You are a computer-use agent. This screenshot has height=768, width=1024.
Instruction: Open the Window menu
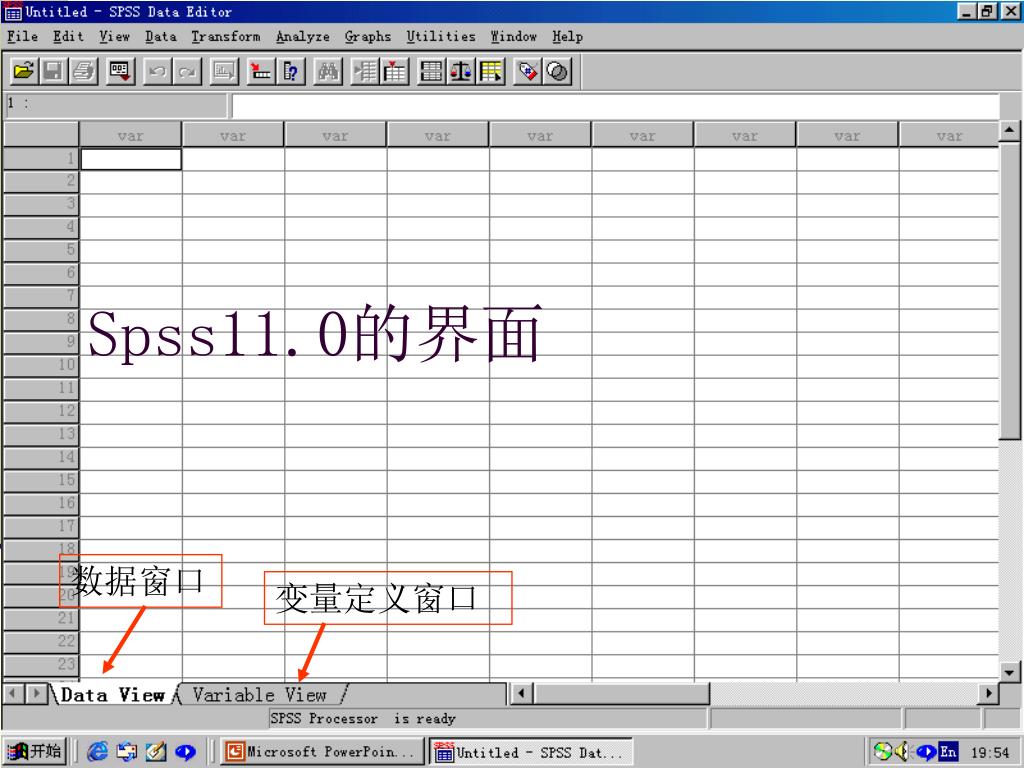coord(514,37)
